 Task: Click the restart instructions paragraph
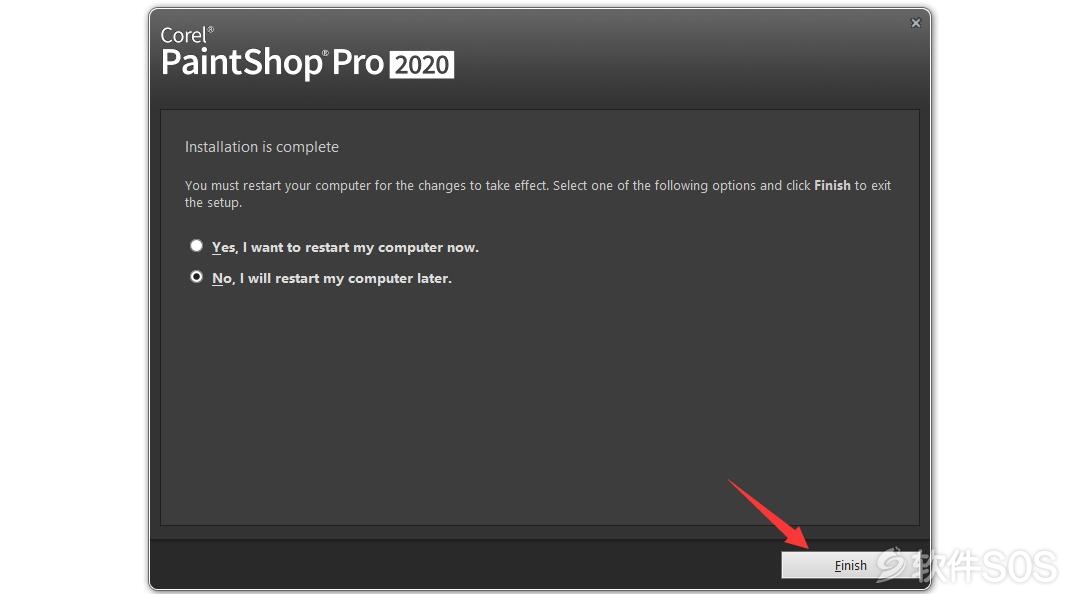click(538, 194)
